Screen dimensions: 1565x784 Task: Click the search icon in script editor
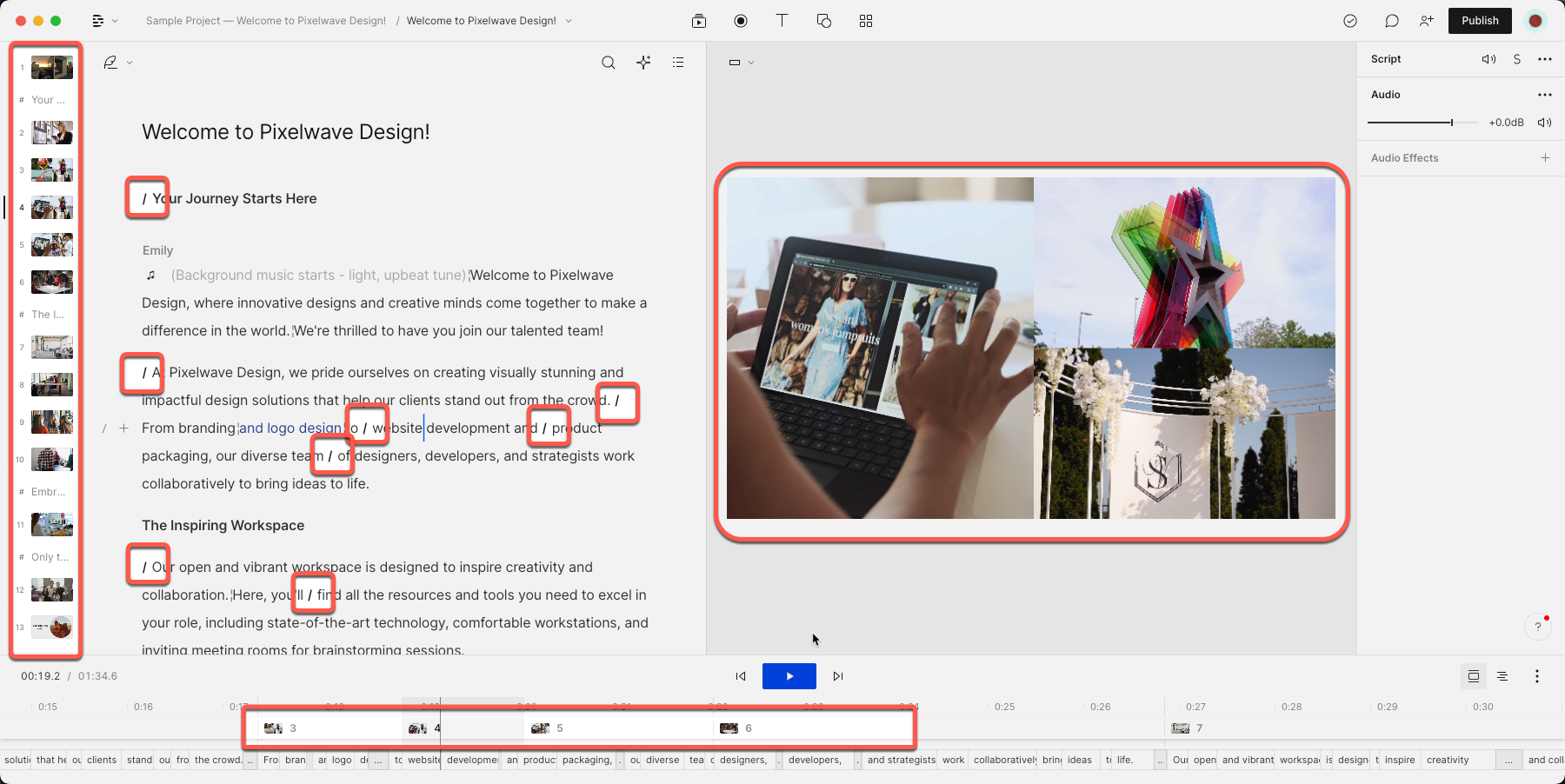pyautogui.click(x=609, y=63)
